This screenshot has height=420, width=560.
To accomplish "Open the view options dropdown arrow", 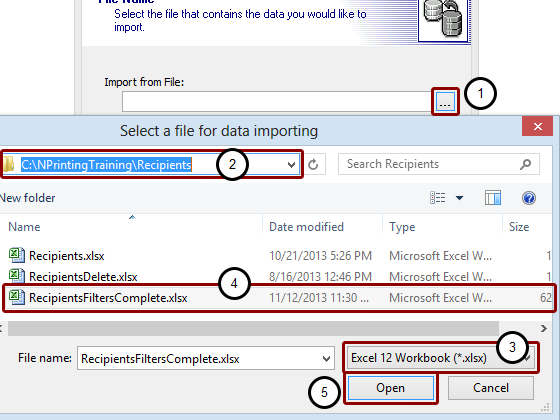I will (x=459, y=198).
